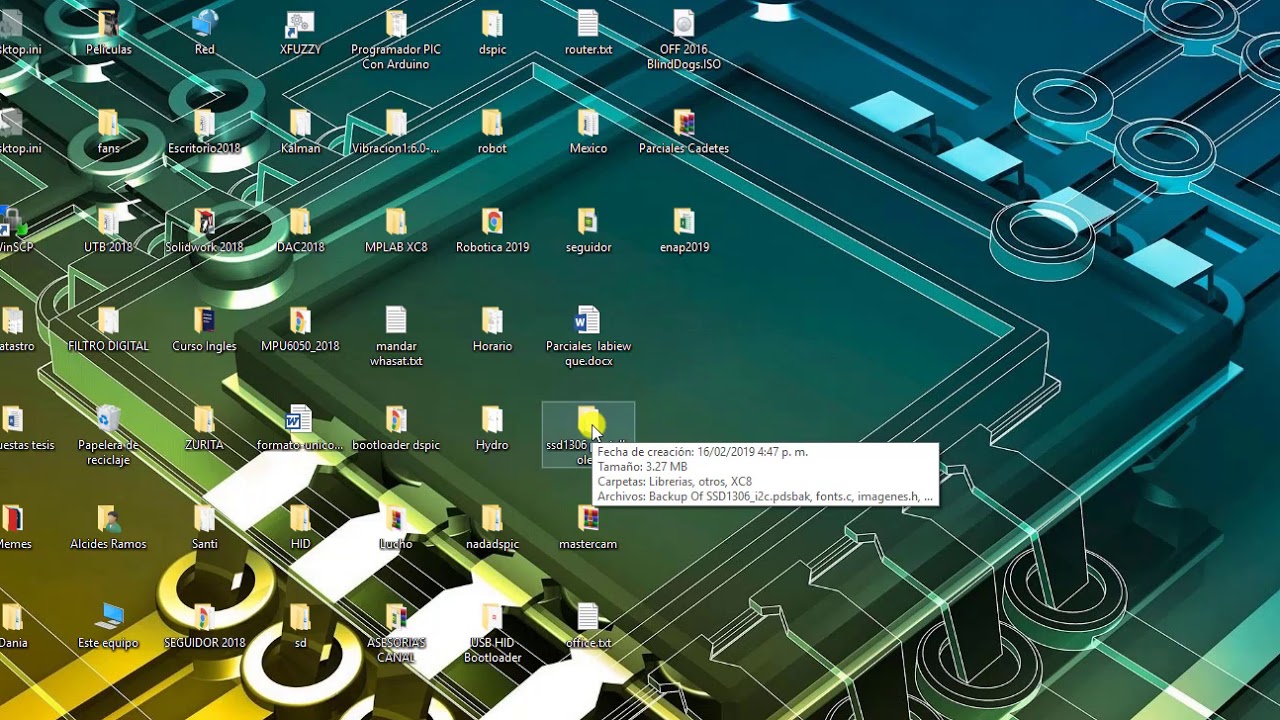Select the formato unico Word document

click(300, 420)
